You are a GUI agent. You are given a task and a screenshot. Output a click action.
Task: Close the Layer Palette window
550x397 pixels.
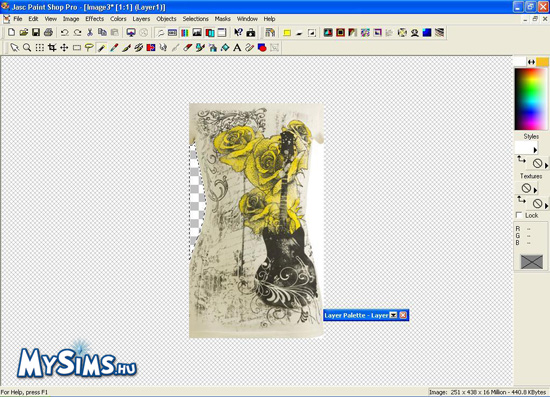pyautogui.click(x=403, y=315)
